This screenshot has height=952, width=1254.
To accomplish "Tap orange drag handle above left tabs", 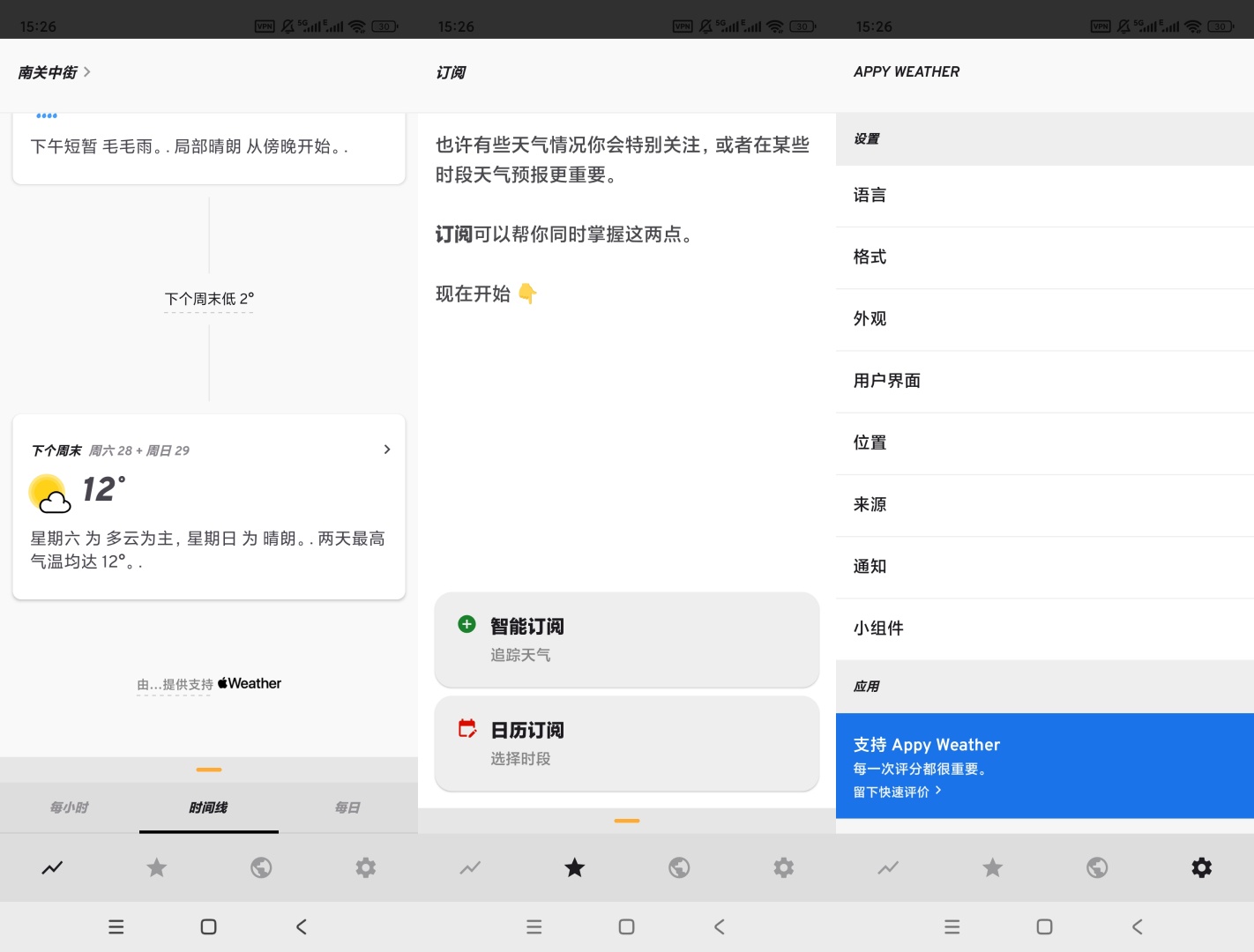I will pos(209,770).
